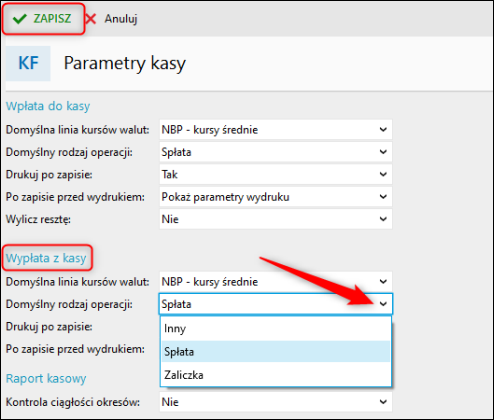Open the 'Wylicz resztę' dropdown

tap(276, 219)
